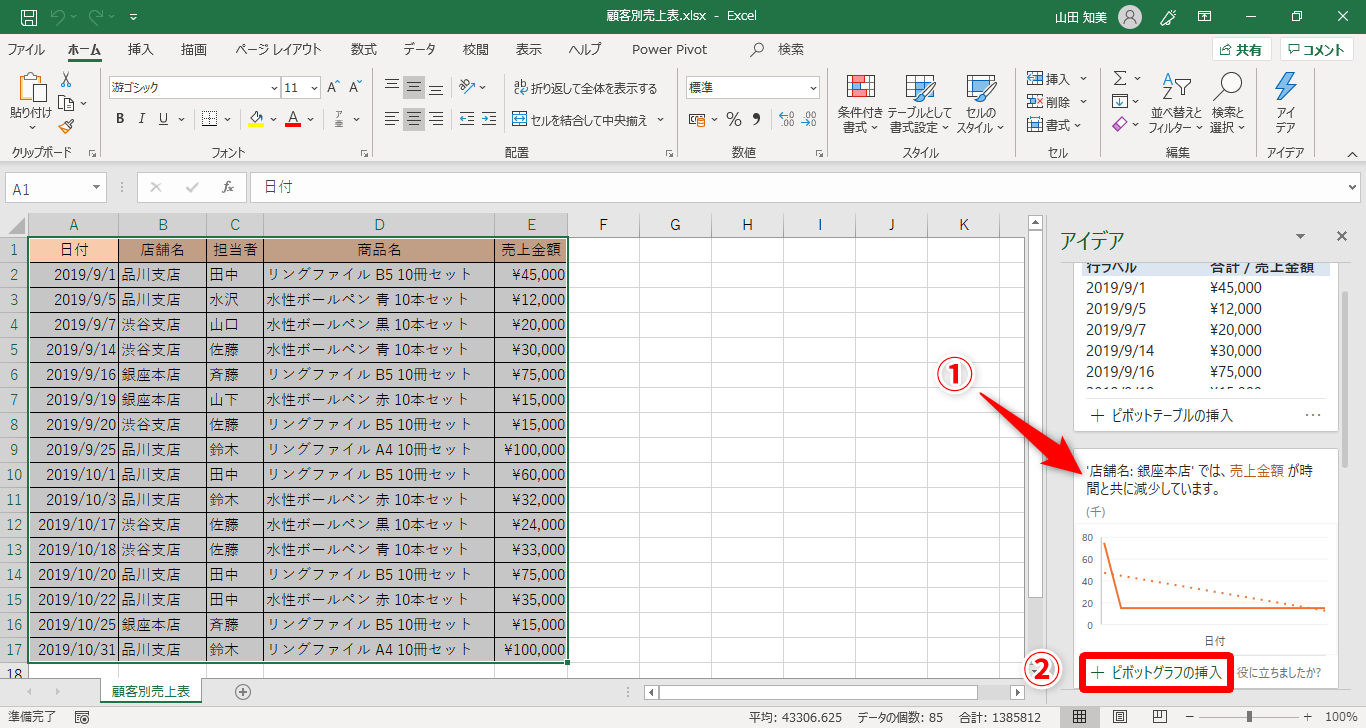Open セルのスタイル cell styles dropdown

981,103
